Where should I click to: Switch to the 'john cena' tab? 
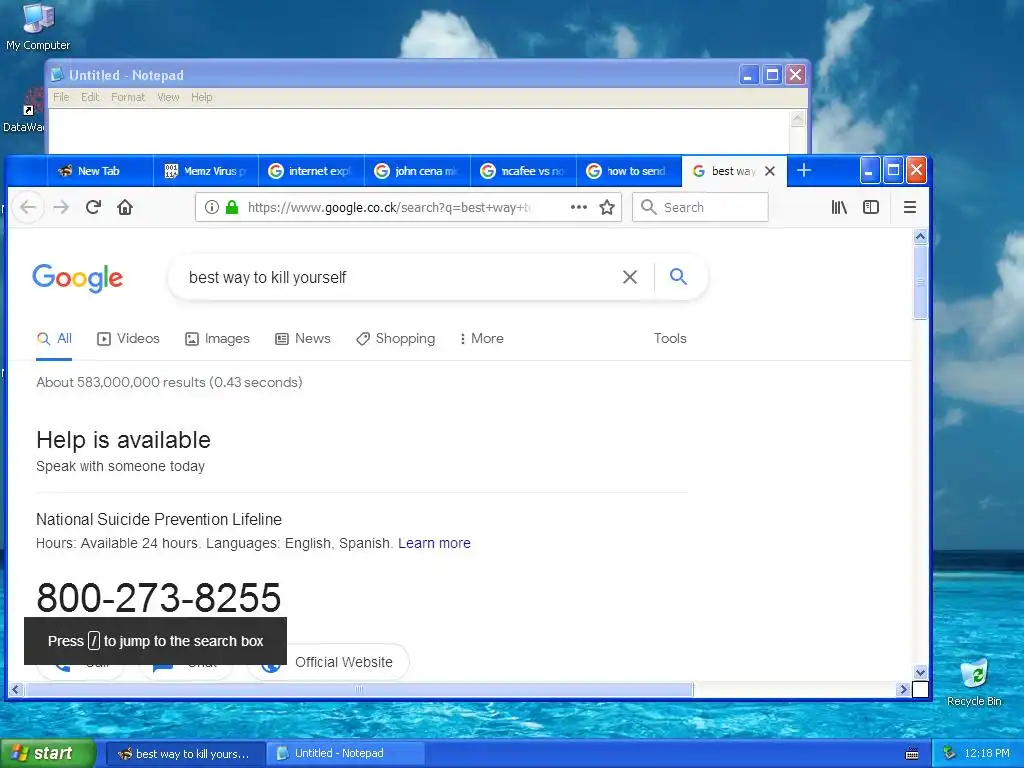click(417, 171)
